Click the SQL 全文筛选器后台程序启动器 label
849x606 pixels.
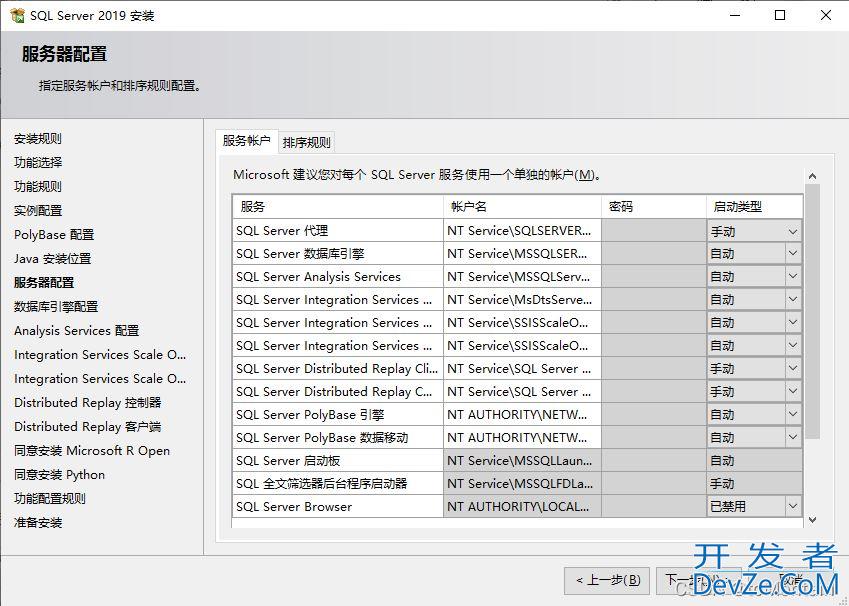point(322,484)
